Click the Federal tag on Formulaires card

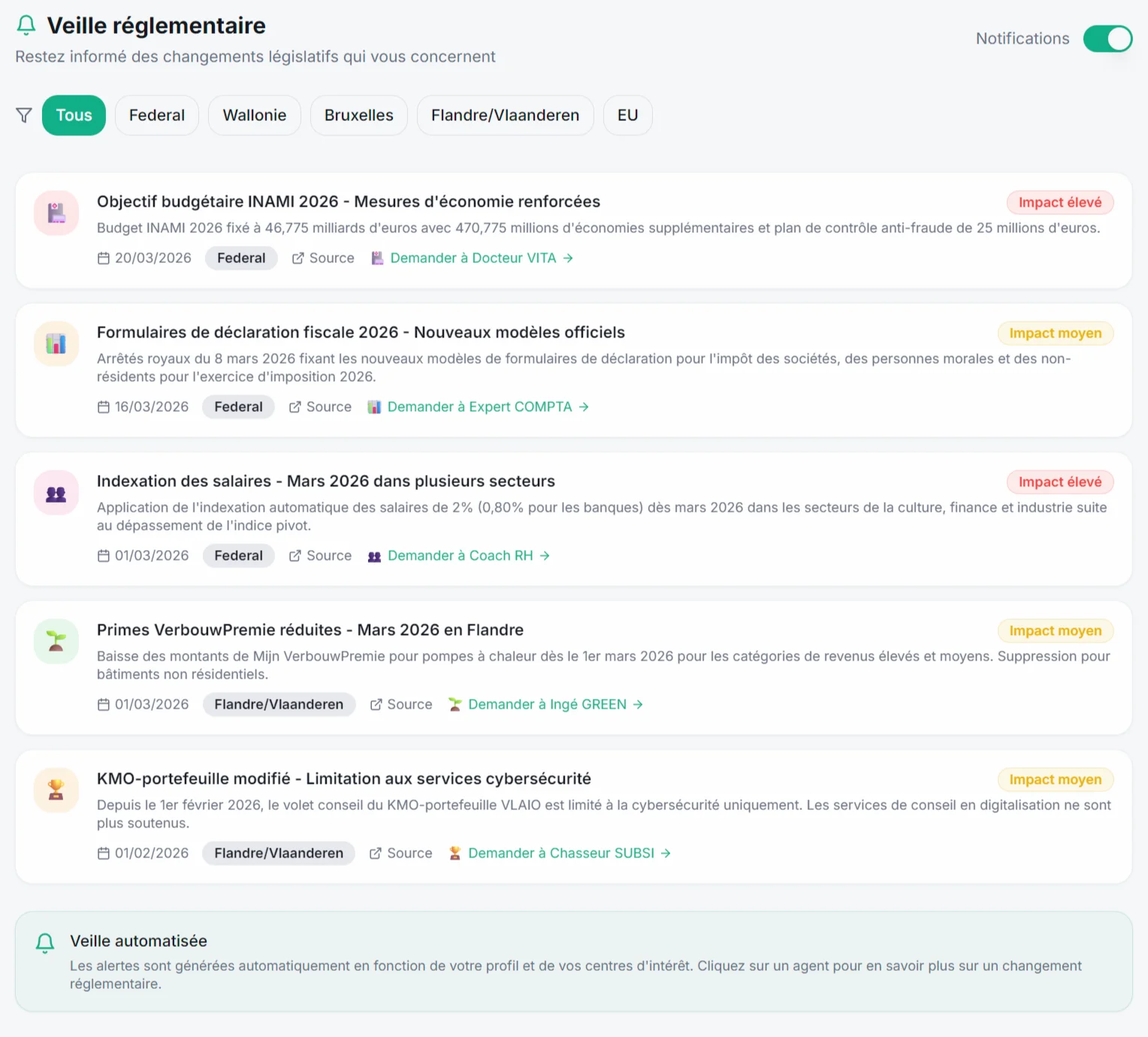(x=238, y=407)
